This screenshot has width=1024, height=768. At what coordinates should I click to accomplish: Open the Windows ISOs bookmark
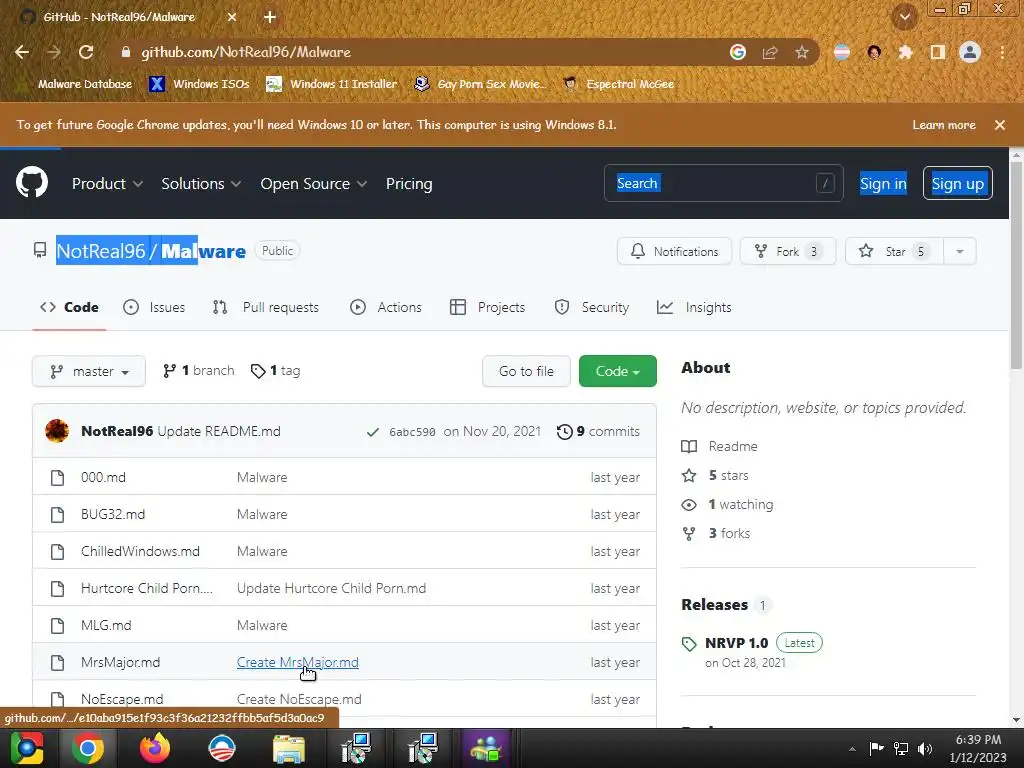tap(200, 84)
